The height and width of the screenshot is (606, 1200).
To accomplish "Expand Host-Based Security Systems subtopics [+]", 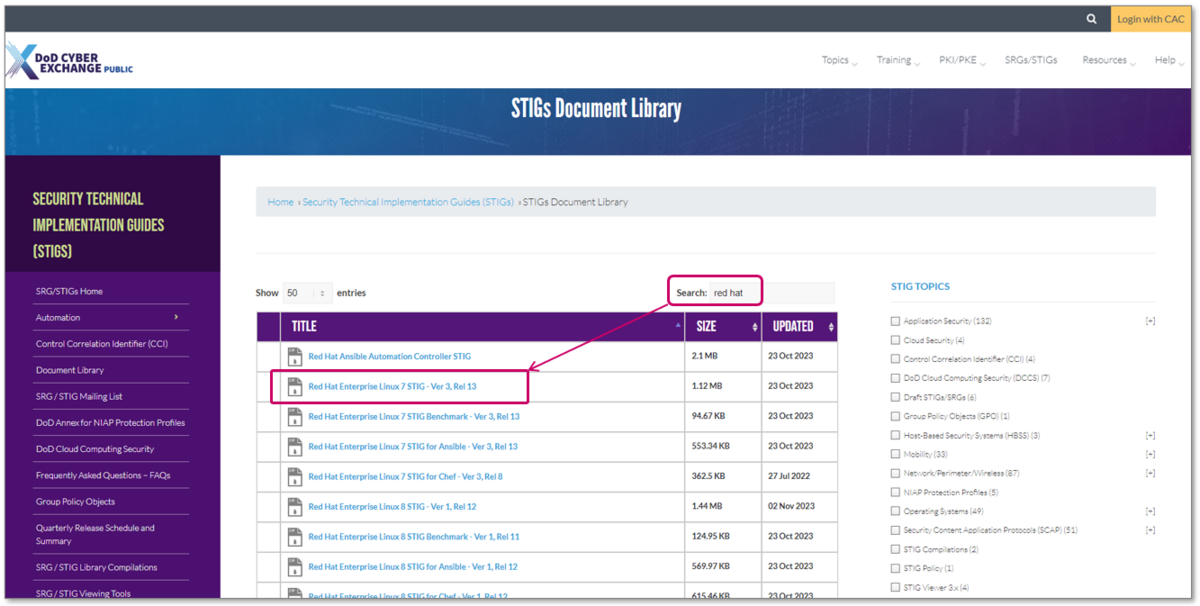I will click(x=1150, y=435).
